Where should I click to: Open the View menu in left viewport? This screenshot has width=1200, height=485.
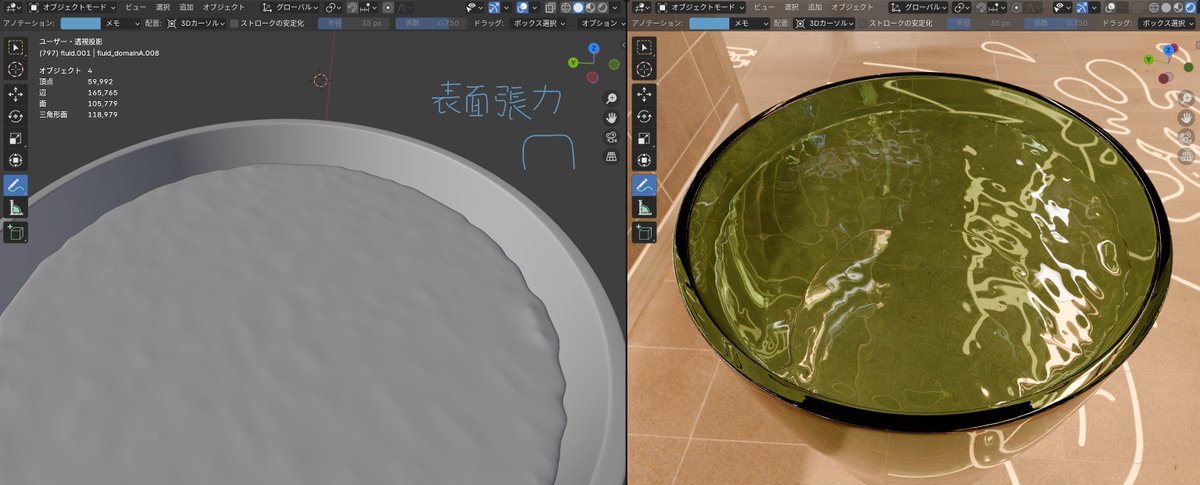tap(134, 7)
